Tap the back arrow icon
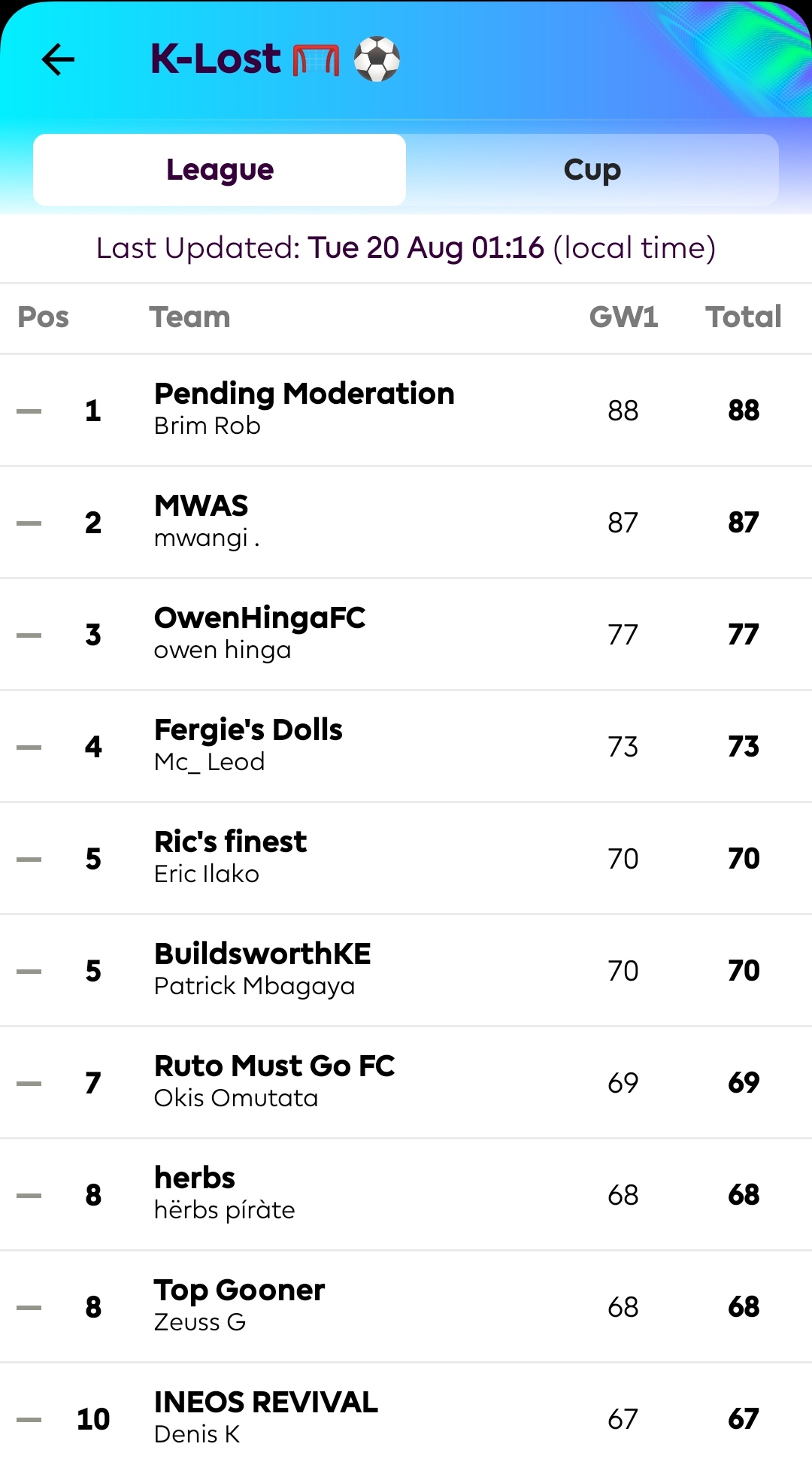This screenshot has width=812, height=1471. pos(58,59)
